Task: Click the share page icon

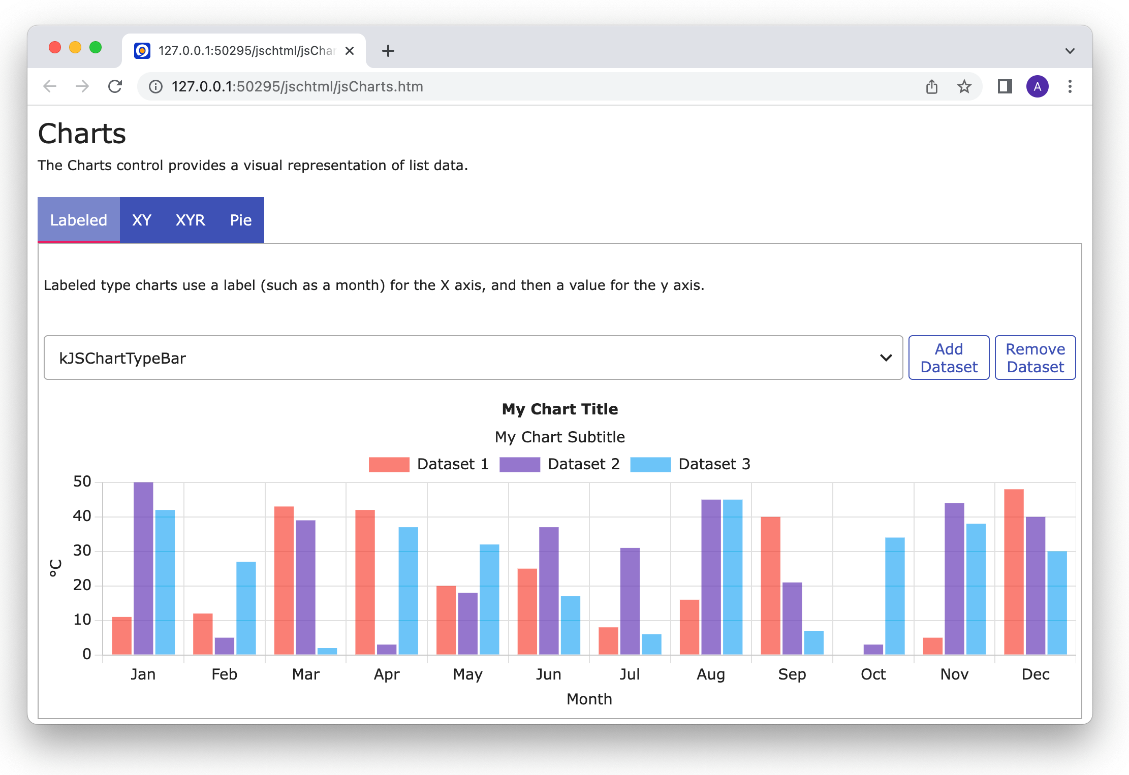Action: (932, 86)
